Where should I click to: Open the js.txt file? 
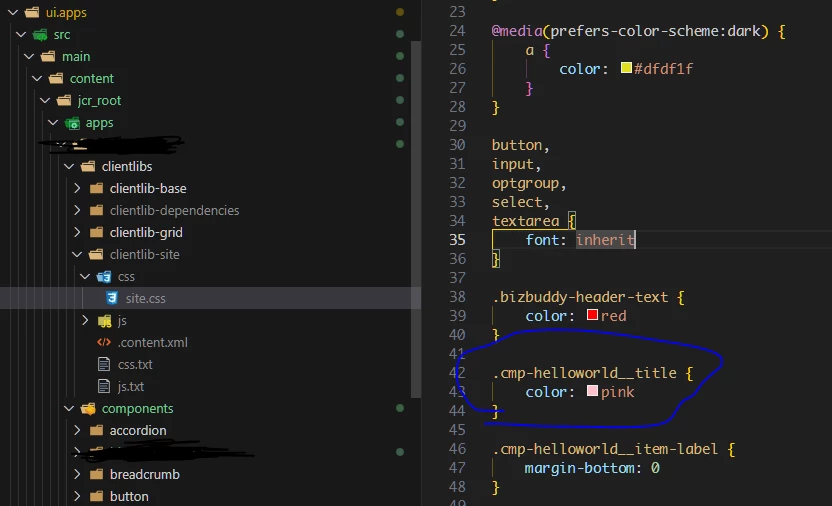point(131,386)
